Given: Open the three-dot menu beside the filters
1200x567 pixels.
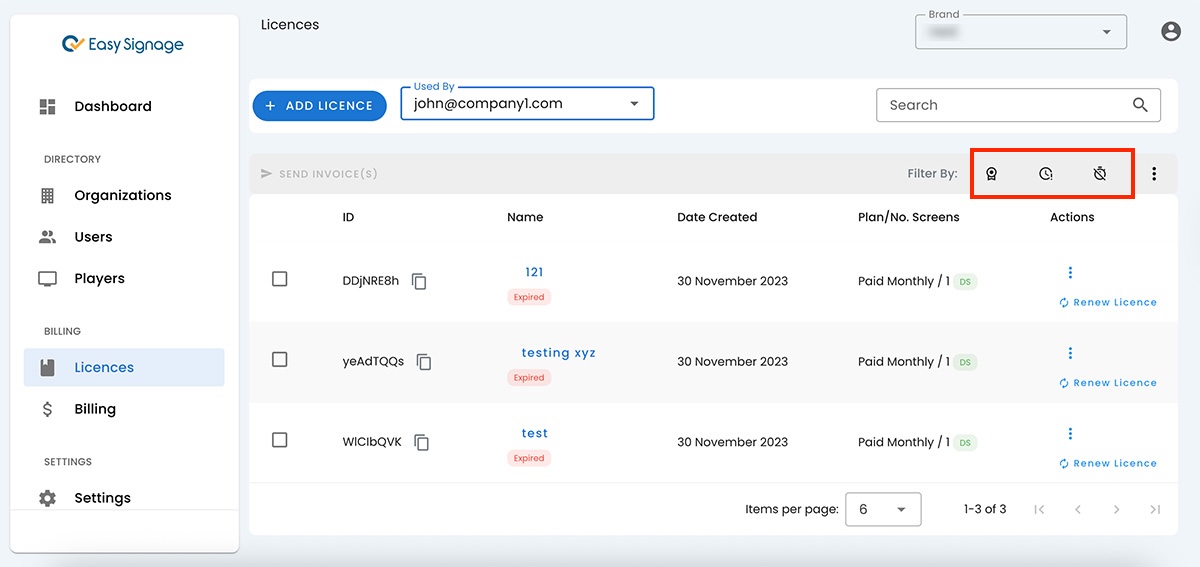Looking at the screenshot, I should [x=1154, y=174].
